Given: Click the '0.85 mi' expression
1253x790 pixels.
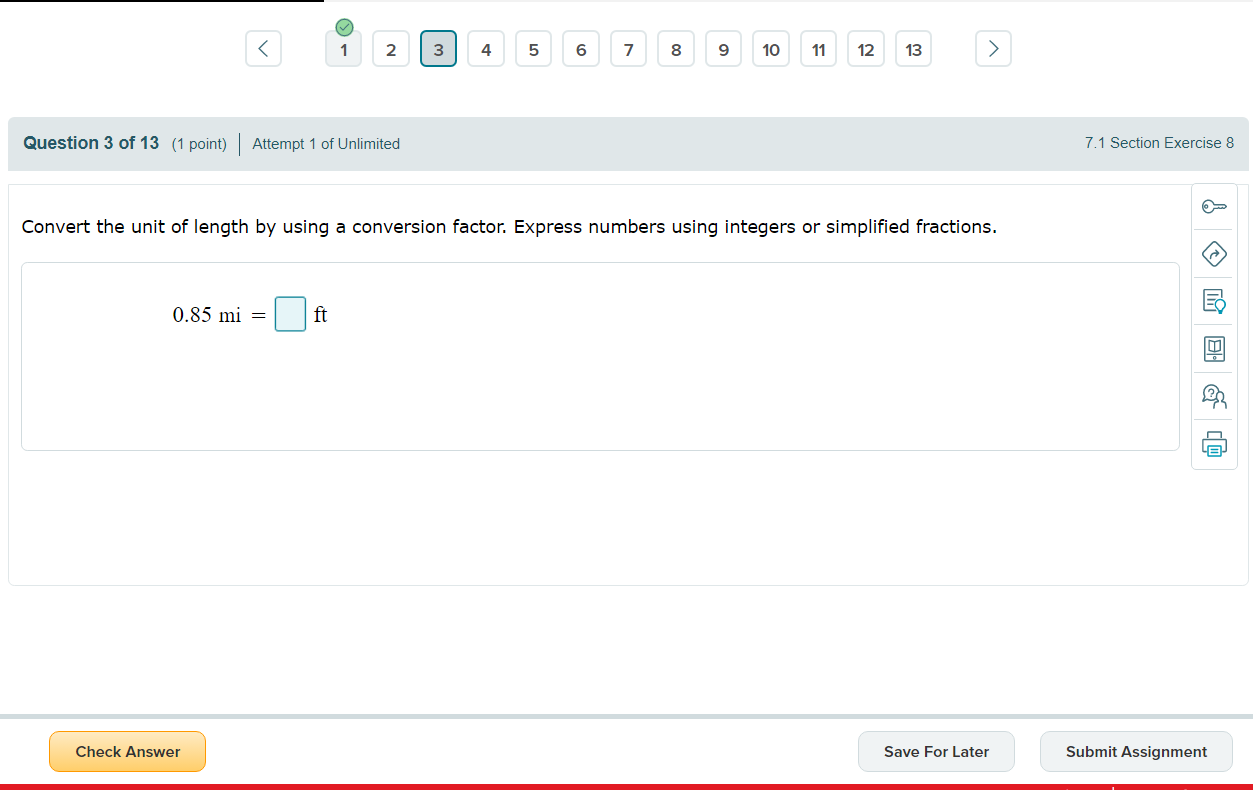Looking at the screenshot, I should coord(207,315).
